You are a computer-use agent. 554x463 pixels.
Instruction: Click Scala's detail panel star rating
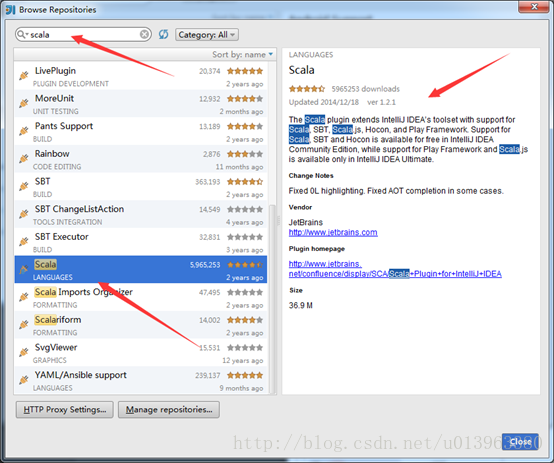pyautogui.click(x=307, y=89)
